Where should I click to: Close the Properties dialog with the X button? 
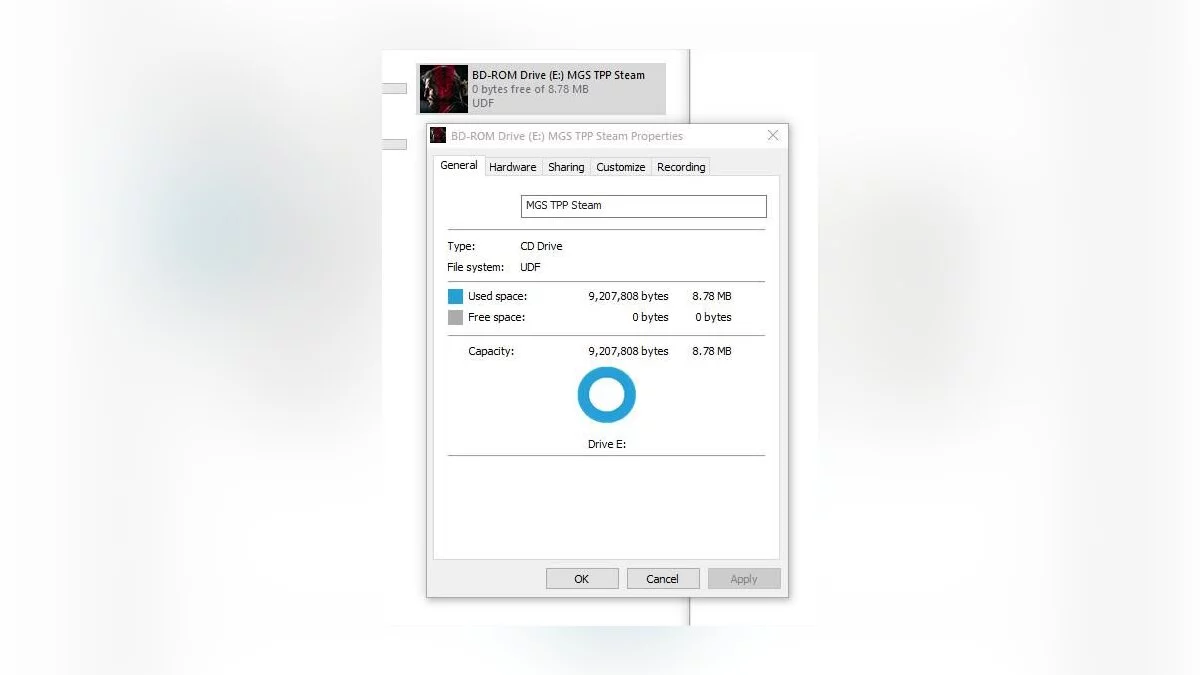click(773, 136)
